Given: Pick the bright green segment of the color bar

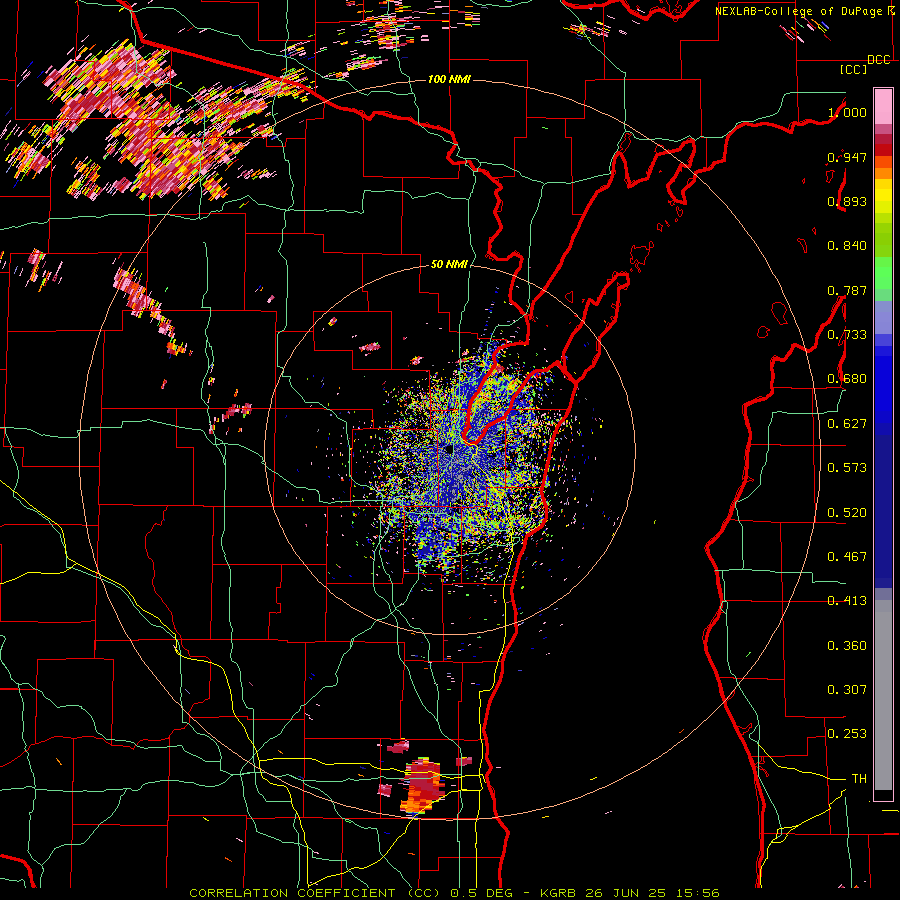Looking at the screenshot, I should pos(883,273).
